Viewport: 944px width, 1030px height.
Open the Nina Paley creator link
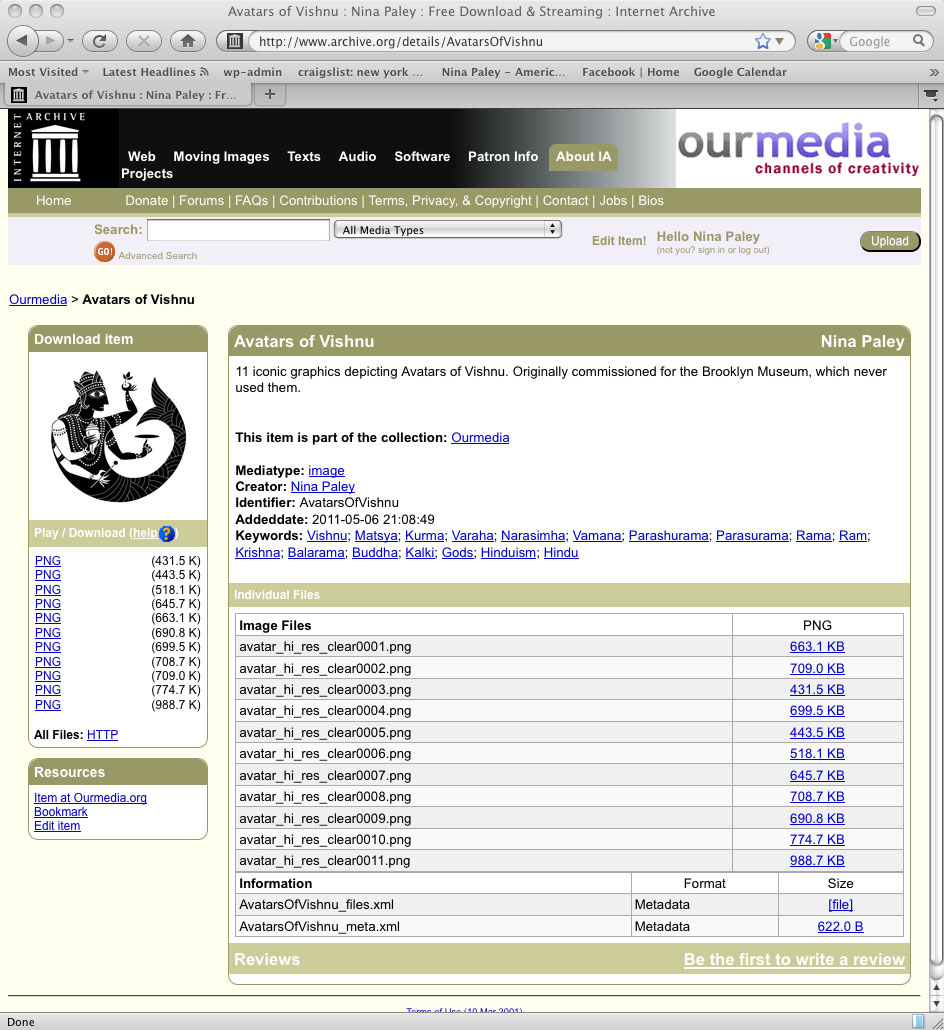322,487
